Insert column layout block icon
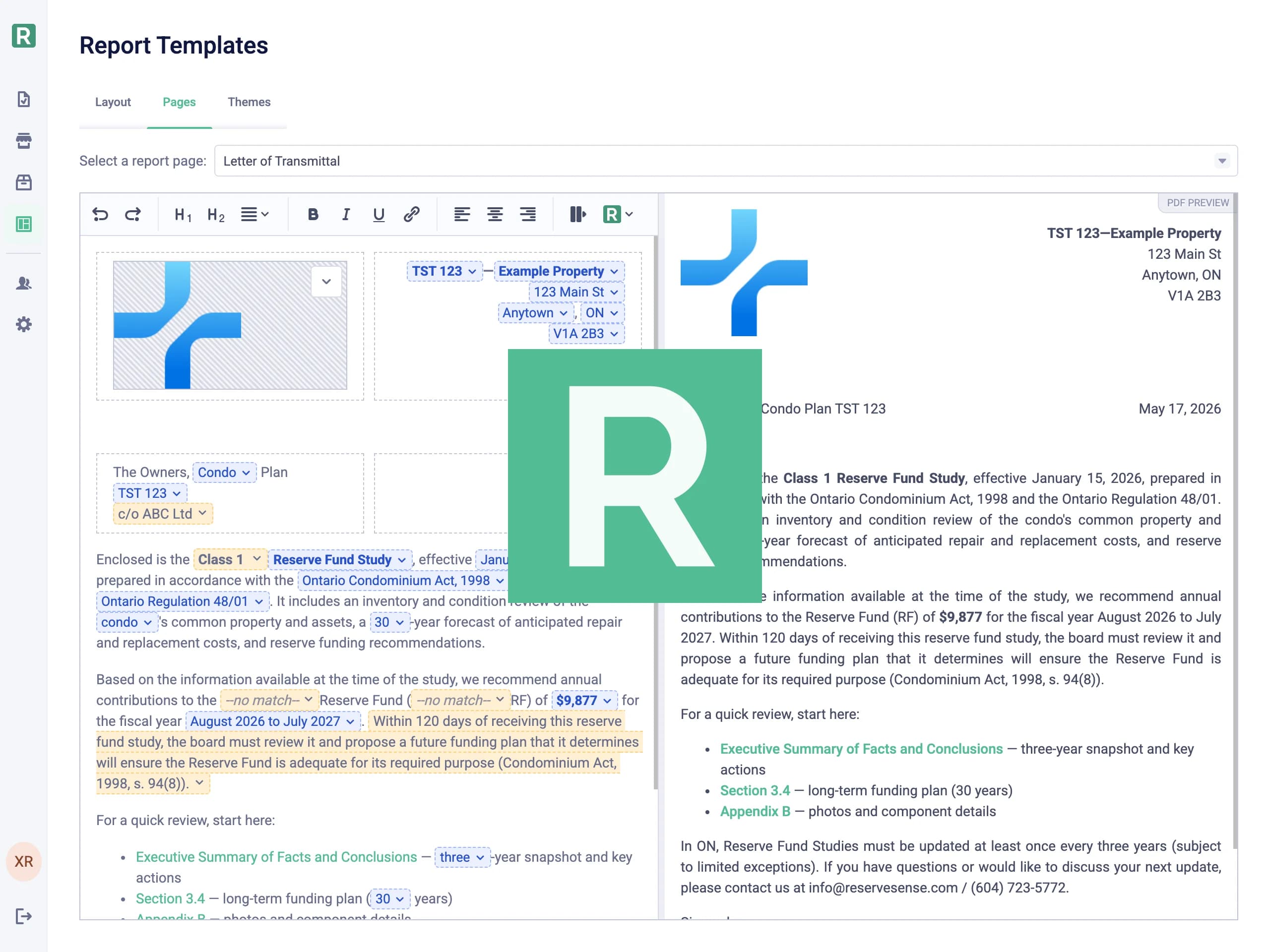Viewport: 1270px width, 952px height. point(577,215)
